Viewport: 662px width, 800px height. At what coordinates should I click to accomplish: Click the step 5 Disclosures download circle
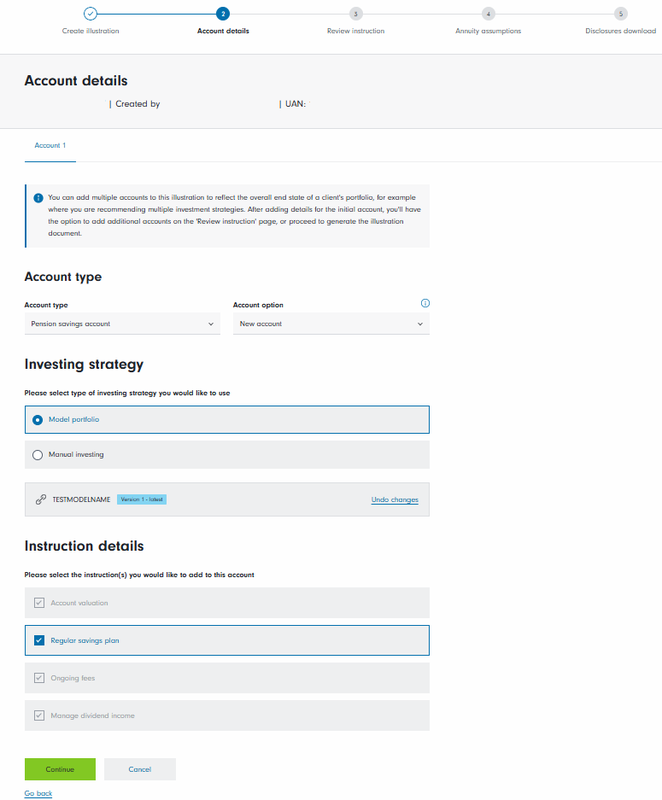click(x=621, y=14)
